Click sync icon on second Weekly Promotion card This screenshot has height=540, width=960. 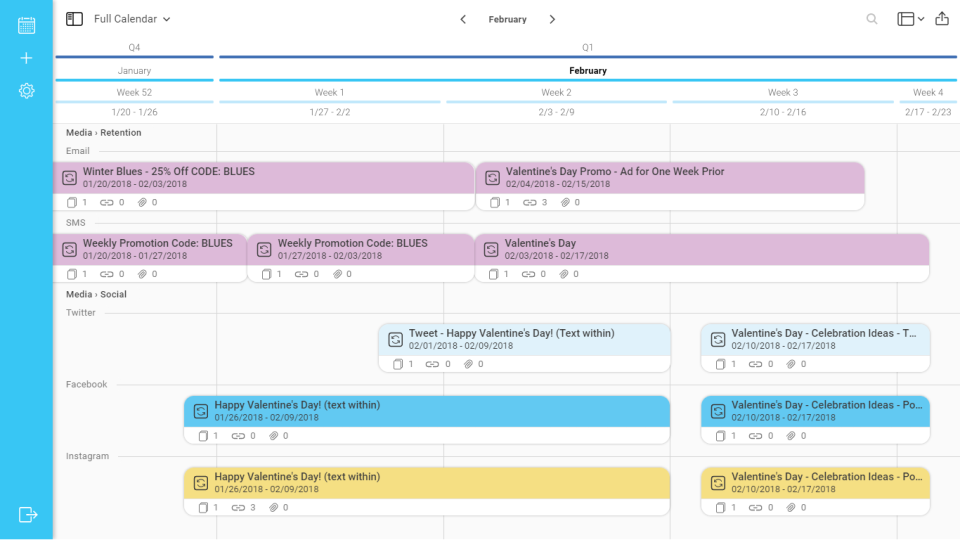tap(264, 249)
